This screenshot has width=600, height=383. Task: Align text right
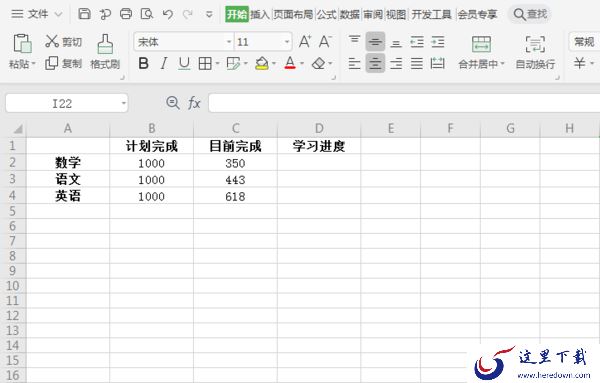click(x=396, y=63)
